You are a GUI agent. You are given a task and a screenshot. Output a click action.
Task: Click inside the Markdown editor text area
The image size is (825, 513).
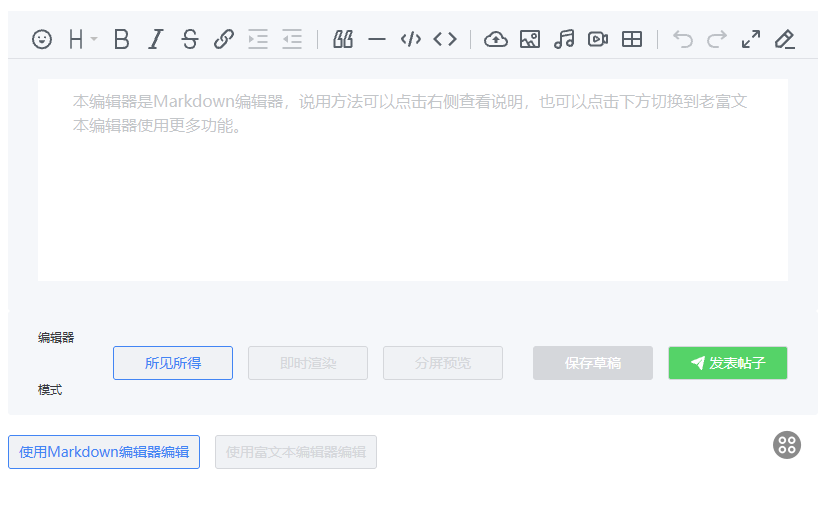[412, 180]
